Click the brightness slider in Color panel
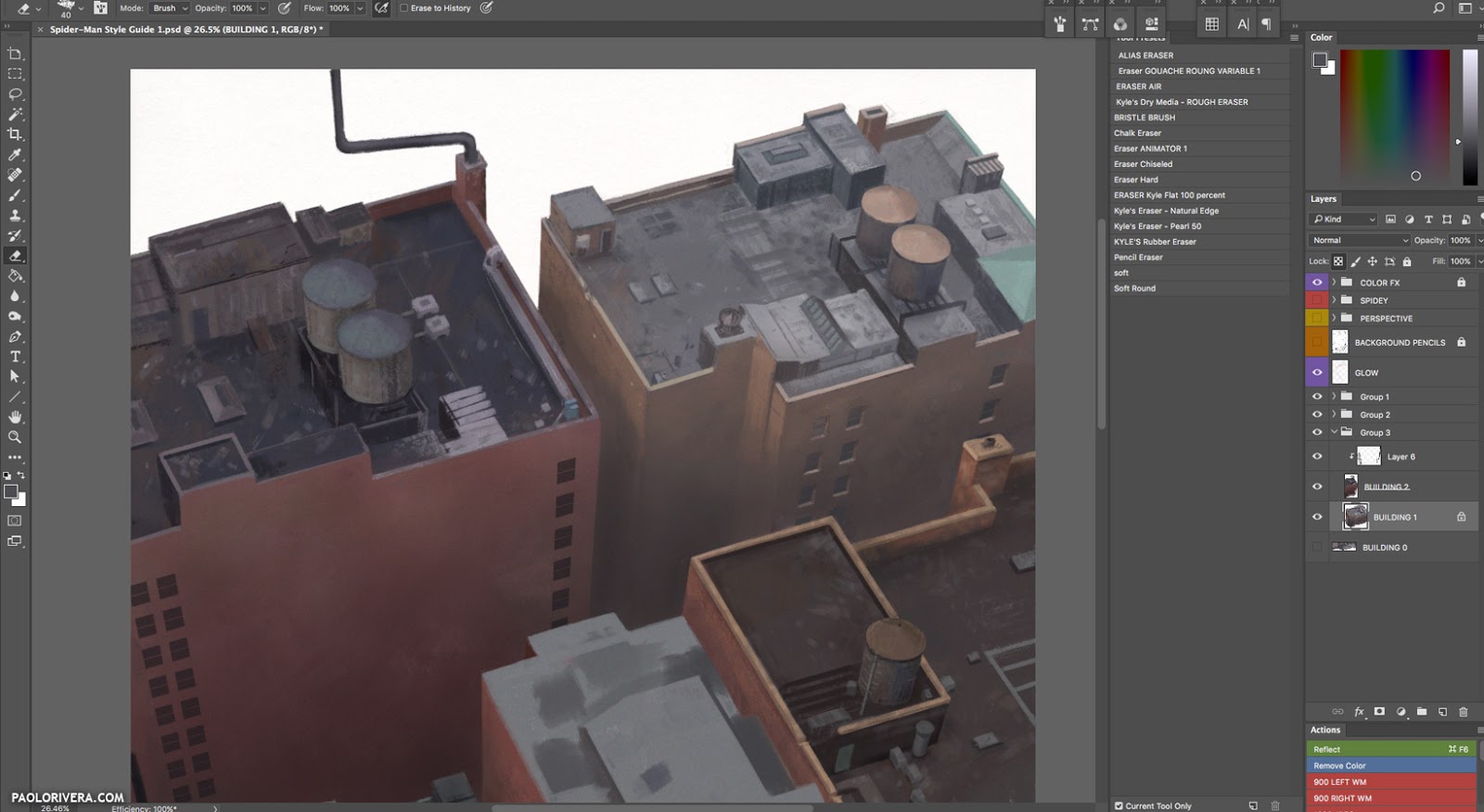 point(1470,117)
